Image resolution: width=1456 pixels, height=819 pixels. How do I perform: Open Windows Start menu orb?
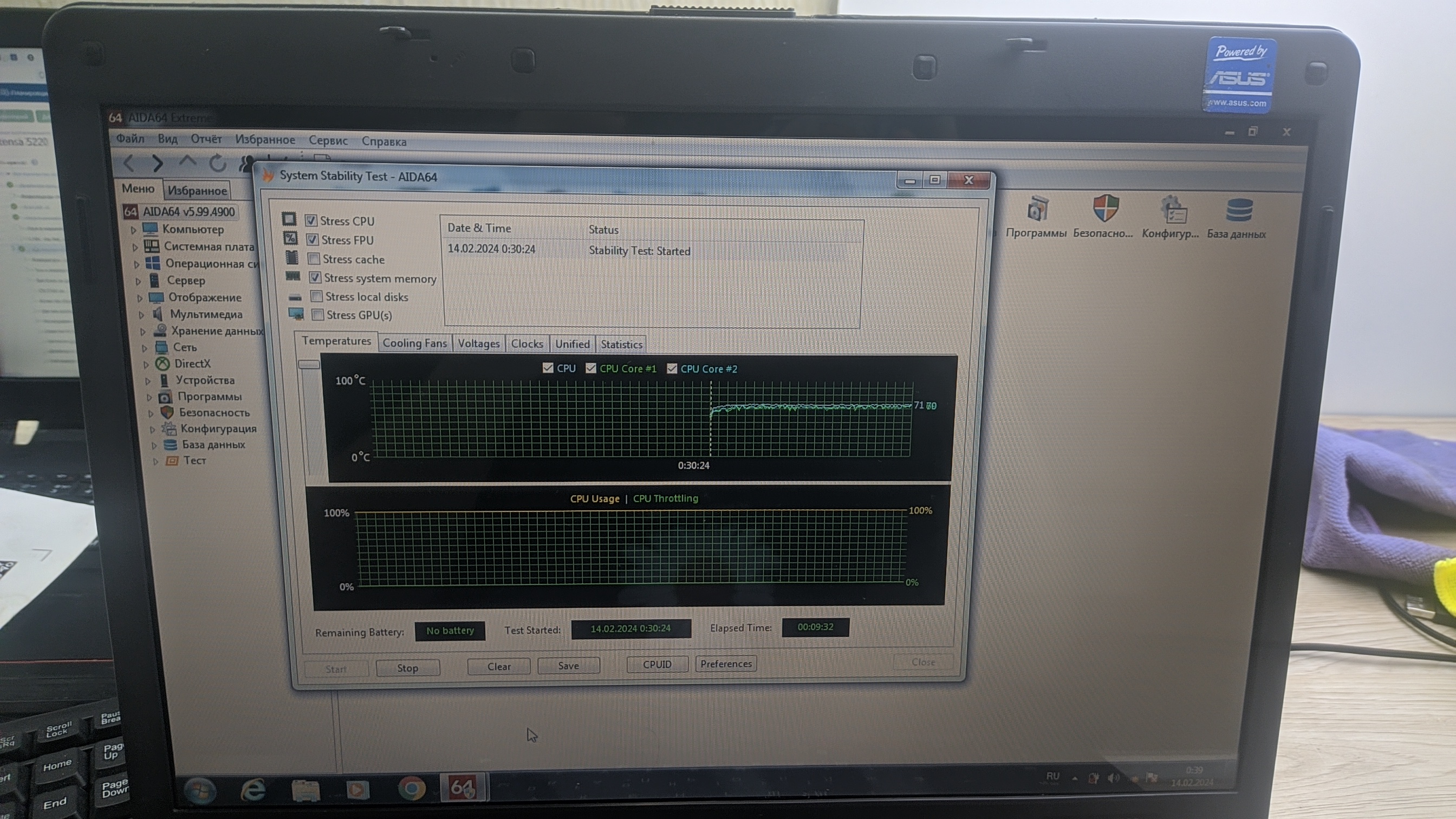pos(199,790)
